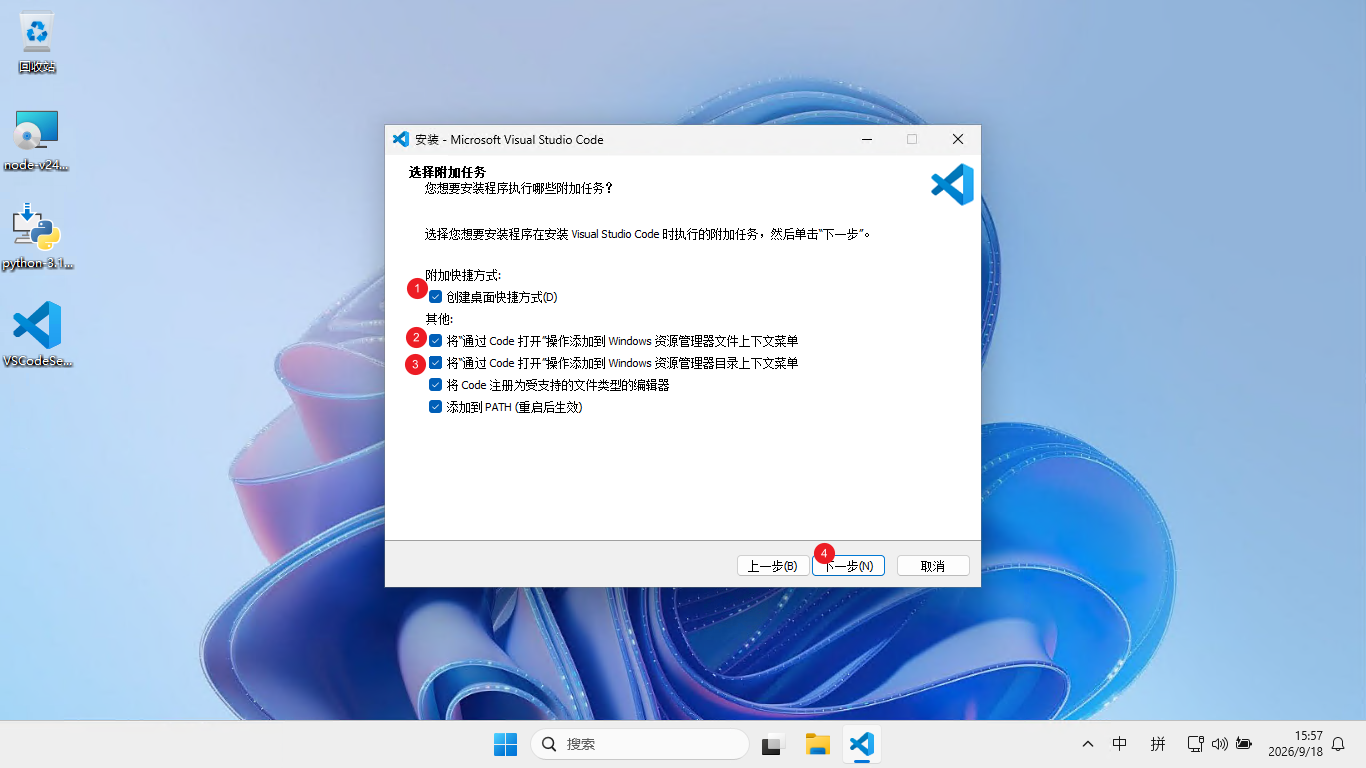
Task: Show hidden system tray icons
Action: [x=1088, y=744]
